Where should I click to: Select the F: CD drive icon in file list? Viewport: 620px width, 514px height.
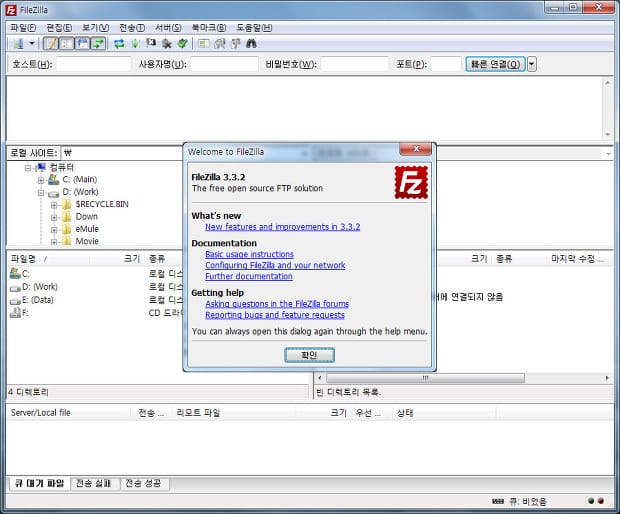click(x=15, y=313)
